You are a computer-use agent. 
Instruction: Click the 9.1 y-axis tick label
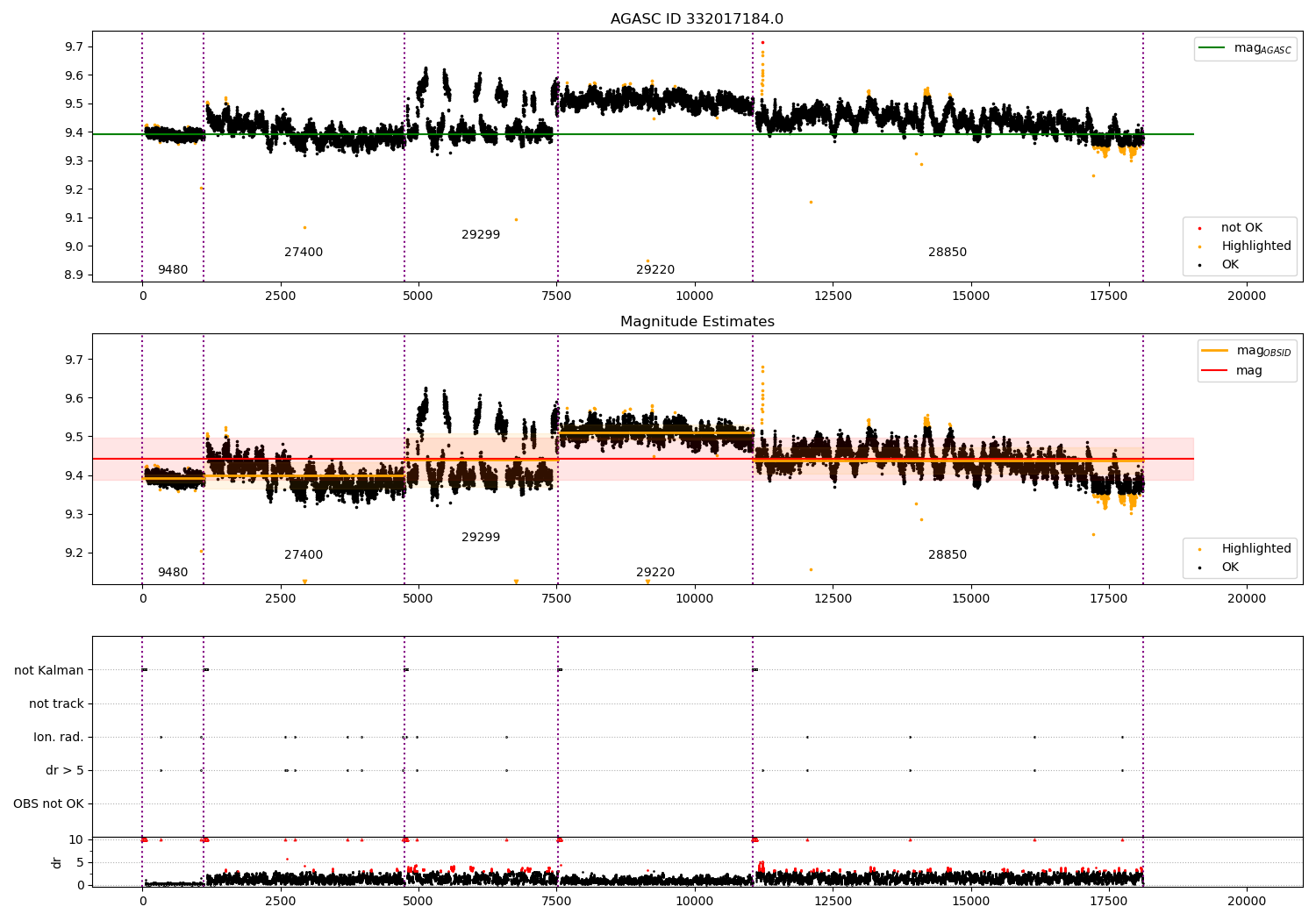tap(74, 218)
